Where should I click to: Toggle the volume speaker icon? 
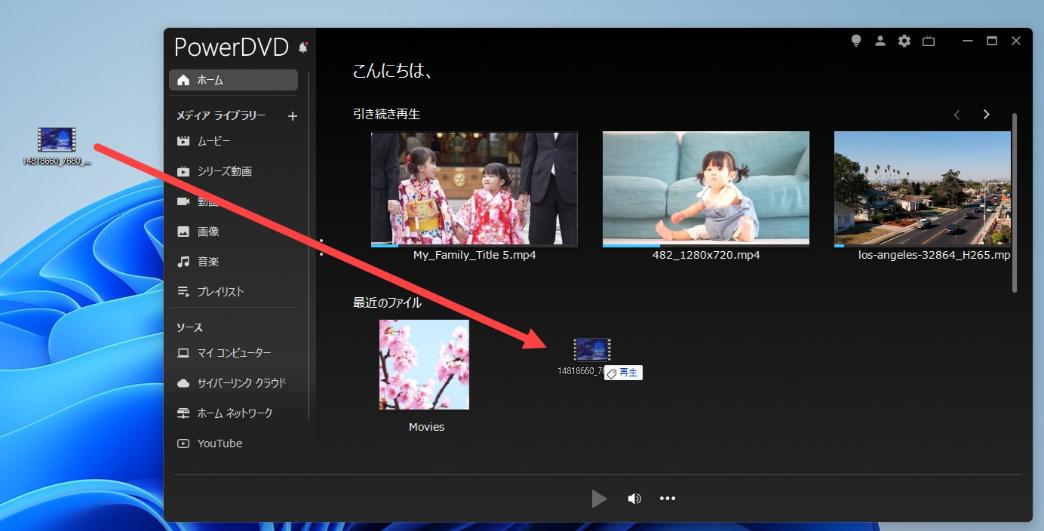tap(635, 498)
